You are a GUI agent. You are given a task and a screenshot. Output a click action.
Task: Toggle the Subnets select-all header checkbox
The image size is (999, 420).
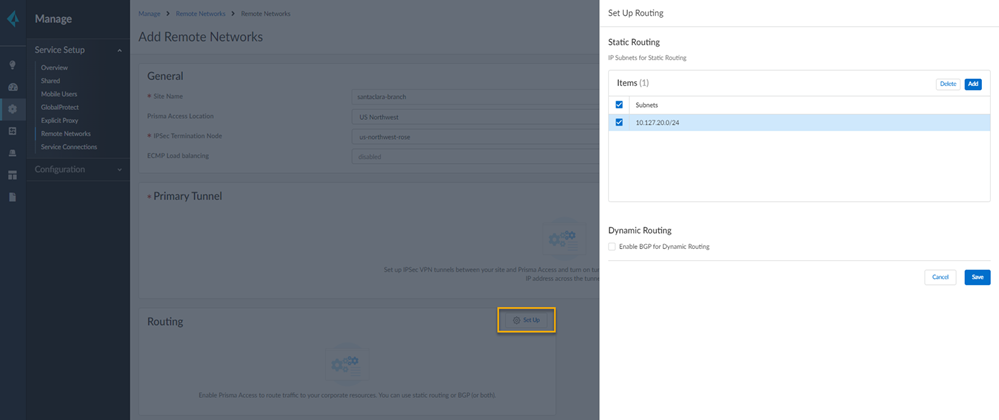[619, 105]
